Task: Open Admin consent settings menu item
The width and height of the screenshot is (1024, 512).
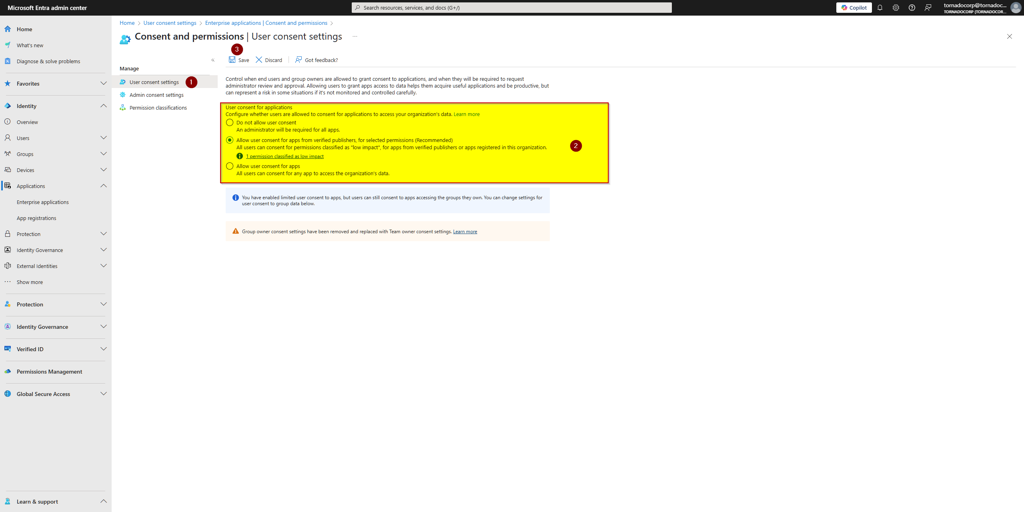Action: (156, 95)
